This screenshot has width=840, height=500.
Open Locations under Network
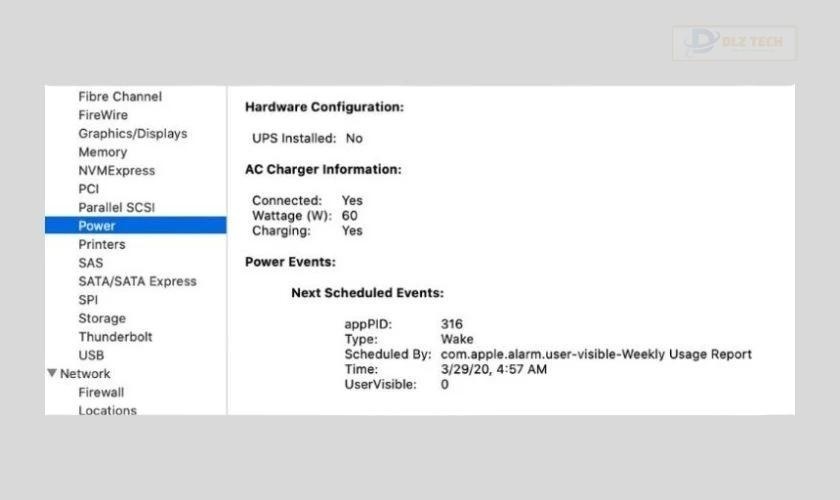tap(107, 410)
